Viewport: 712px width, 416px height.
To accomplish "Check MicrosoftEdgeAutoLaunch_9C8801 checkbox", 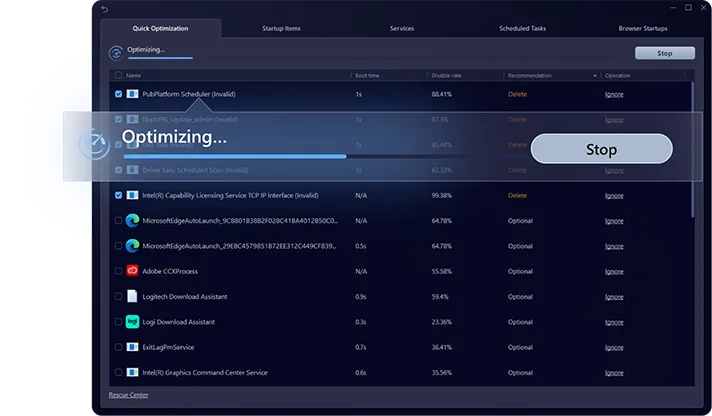I will (119, 221).
